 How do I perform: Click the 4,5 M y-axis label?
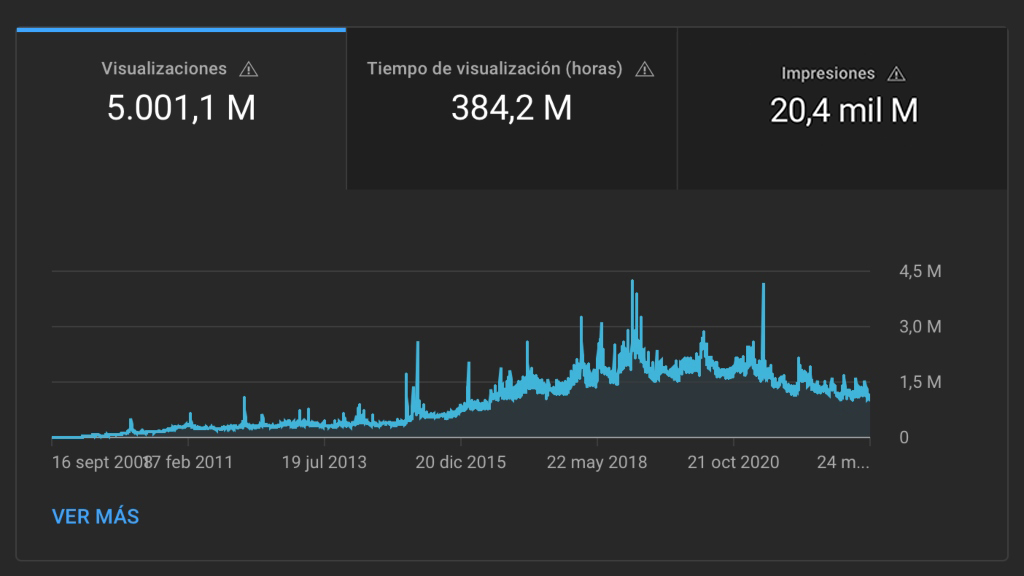(x=921, y=271)
